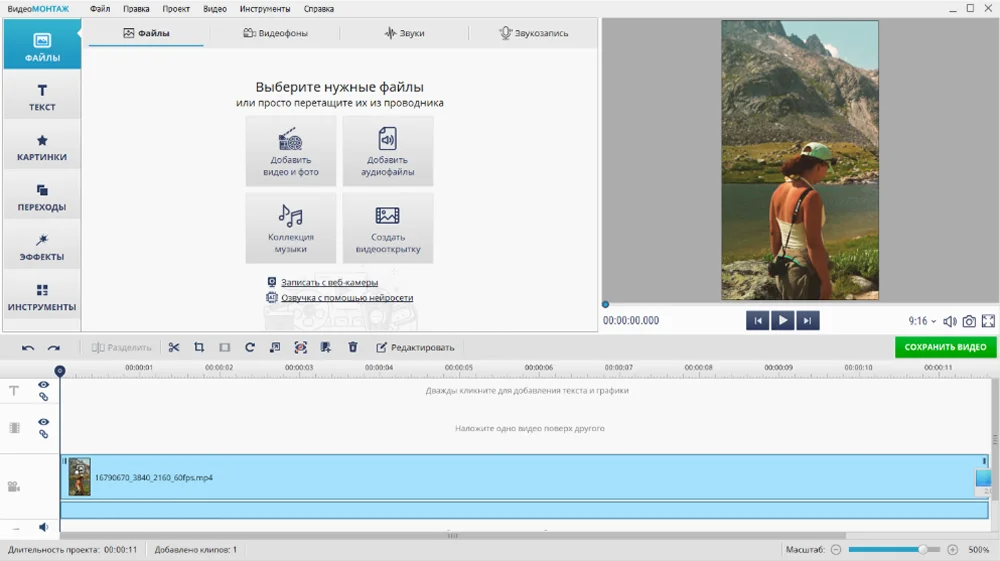Open the 9:16 aspect ratio dropdown

922,321
